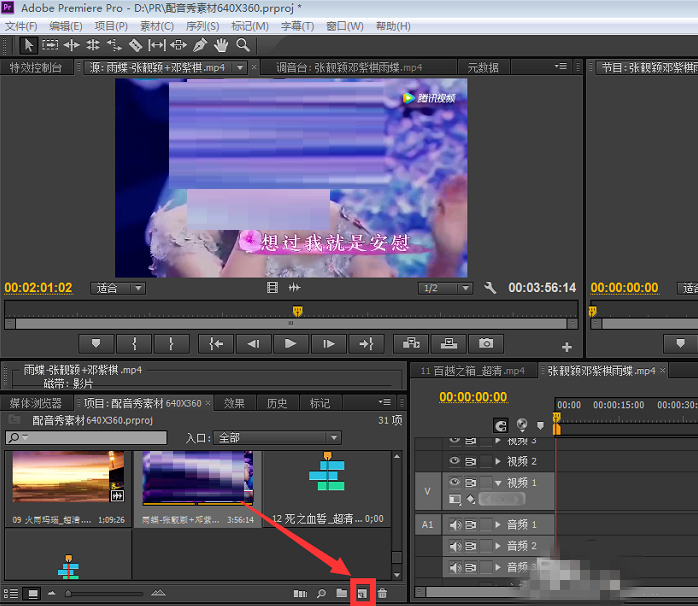Select the 09 火雨玛瑙 clip thumbnail
698x606 pixels.
pos(68,477)
